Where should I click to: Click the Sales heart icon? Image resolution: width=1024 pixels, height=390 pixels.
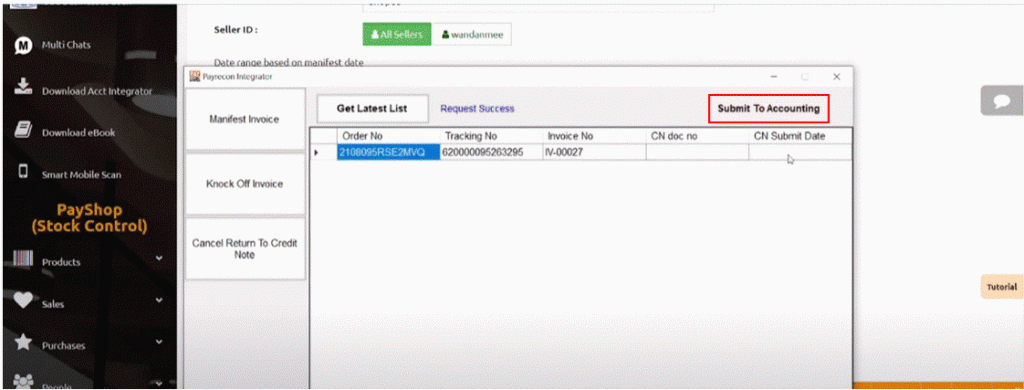(x=23, y=301)
